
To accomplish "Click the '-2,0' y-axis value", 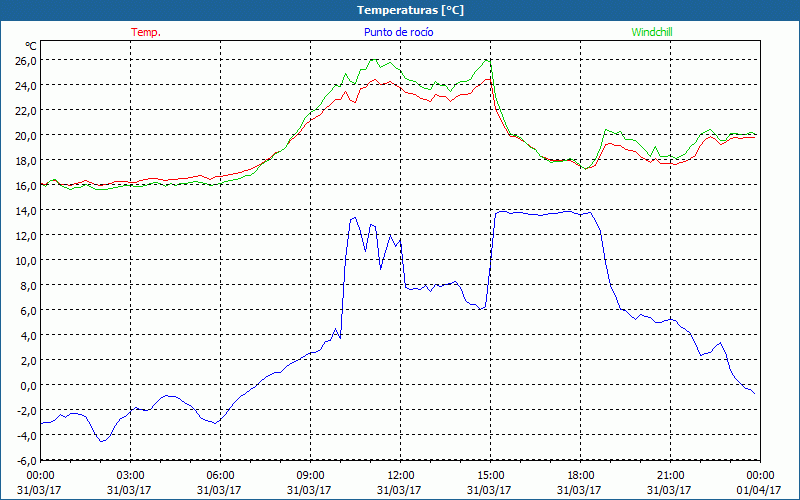I will [x=27, y=411].
